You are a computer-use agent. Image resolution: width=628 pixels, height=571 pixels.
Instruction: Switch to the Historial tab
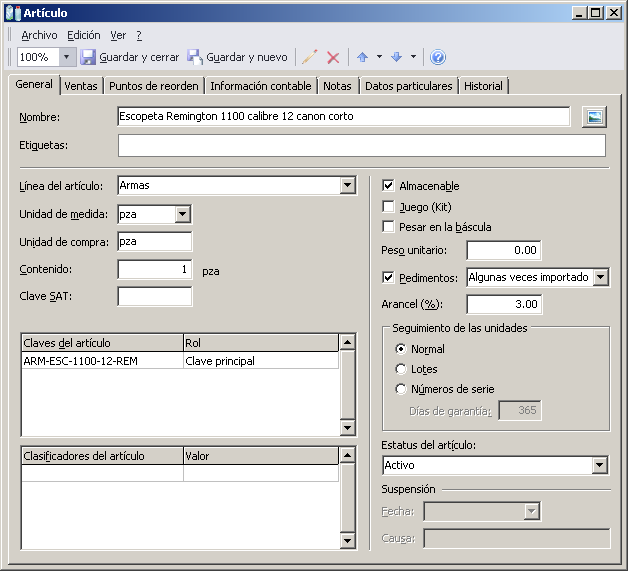pos(483,86)
